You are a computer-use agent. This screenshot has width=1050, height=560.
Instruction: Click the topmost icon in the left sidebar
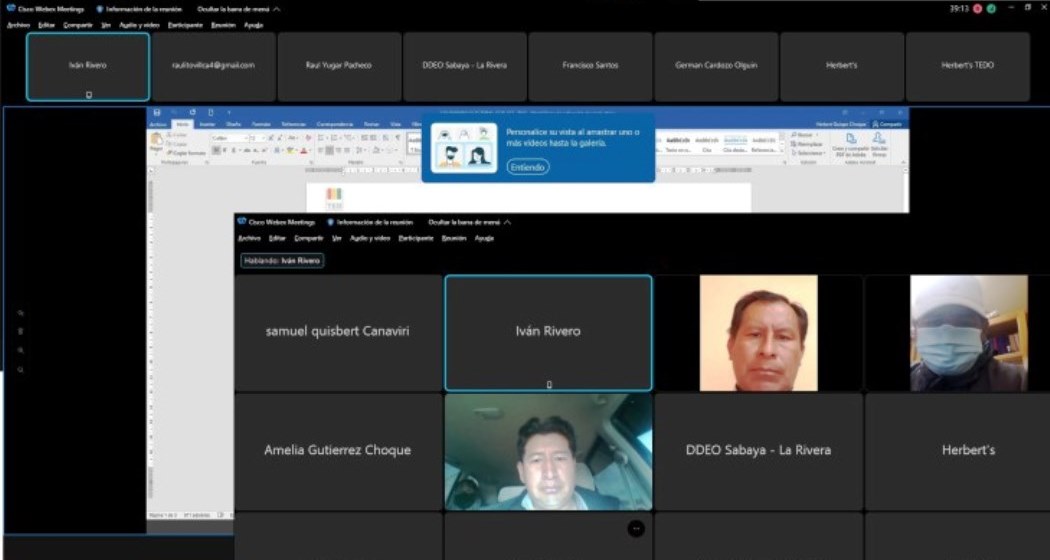[21, 313]
